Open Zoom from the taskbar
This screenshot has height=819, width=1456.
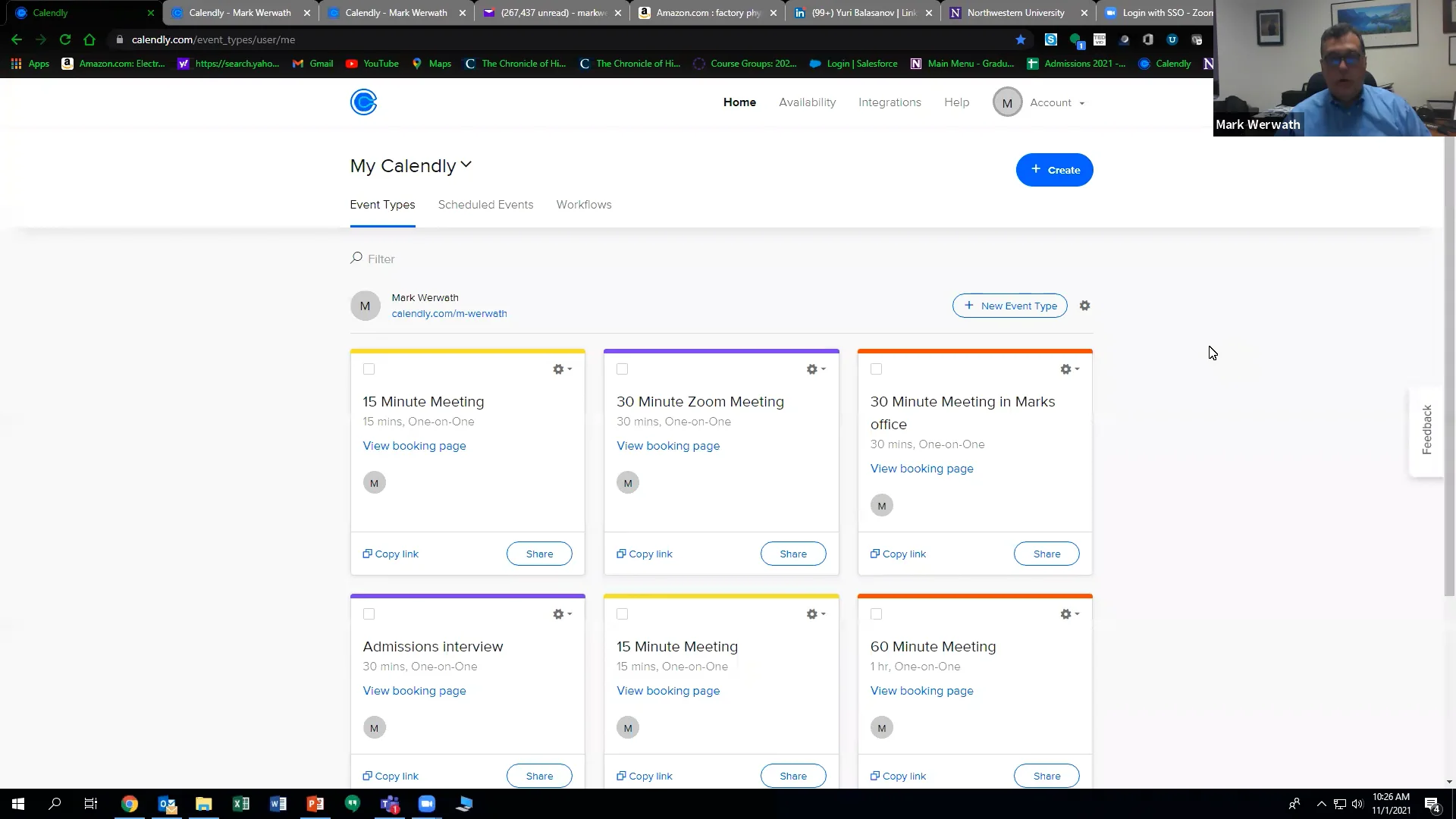point(427,804)
